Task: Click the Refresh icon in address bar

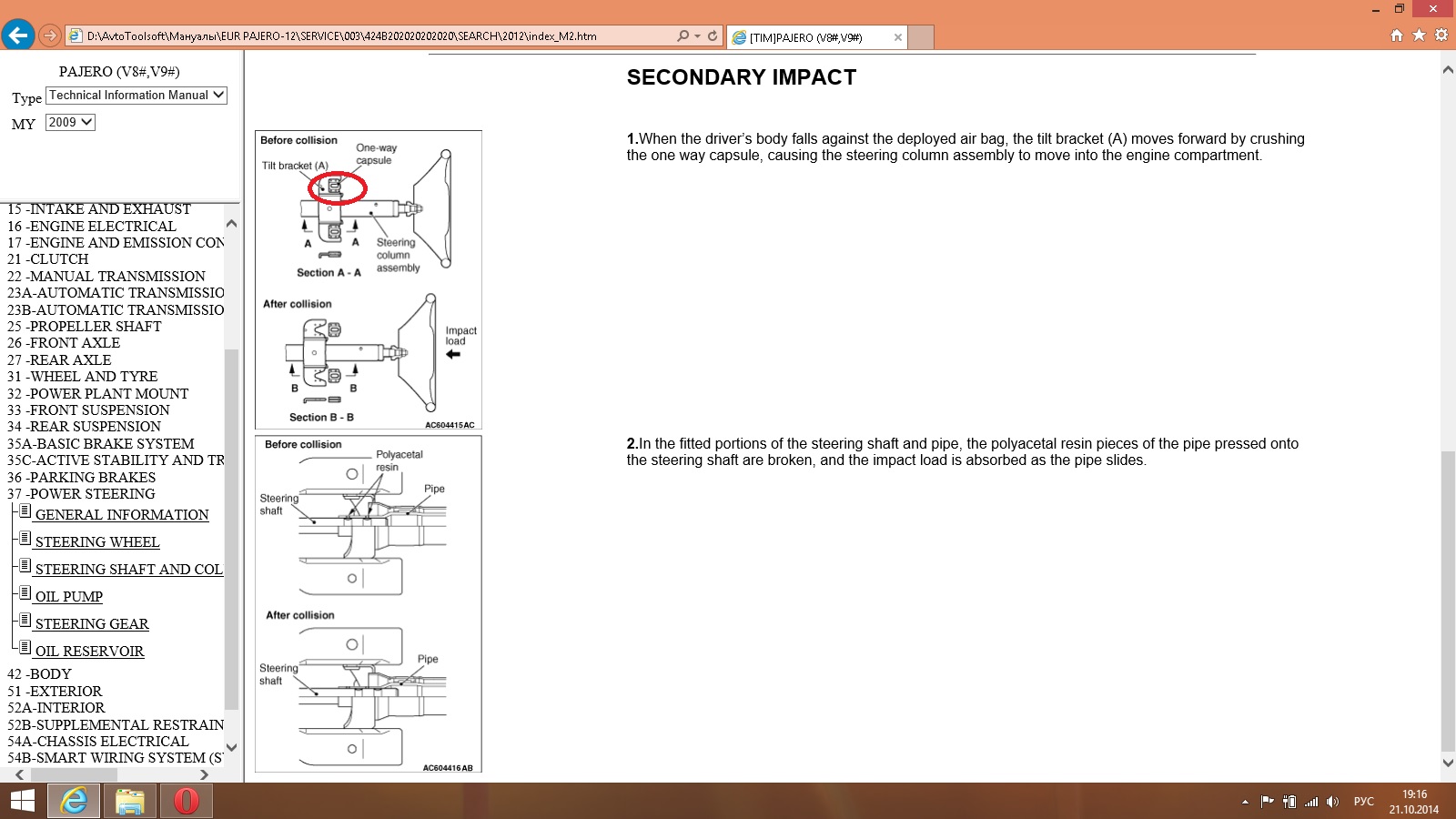Action: point(713,36)
